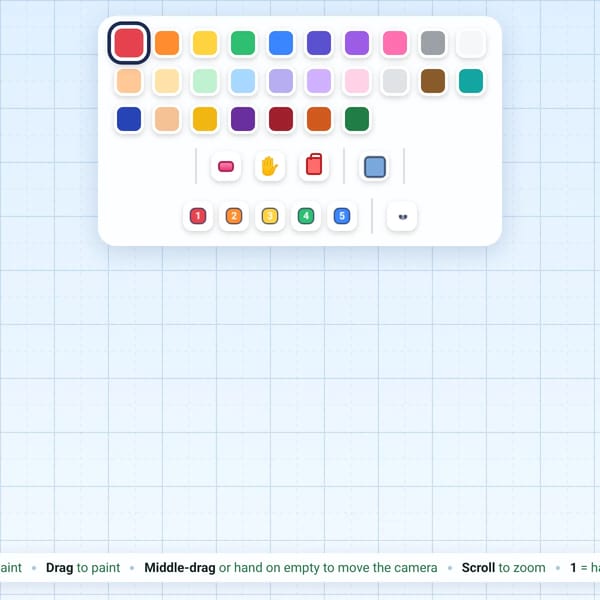Image resolution: width=600 pixels, height=600 pixels.
Task: Pick the light gray pastel swatch
Action: (395, 81)
